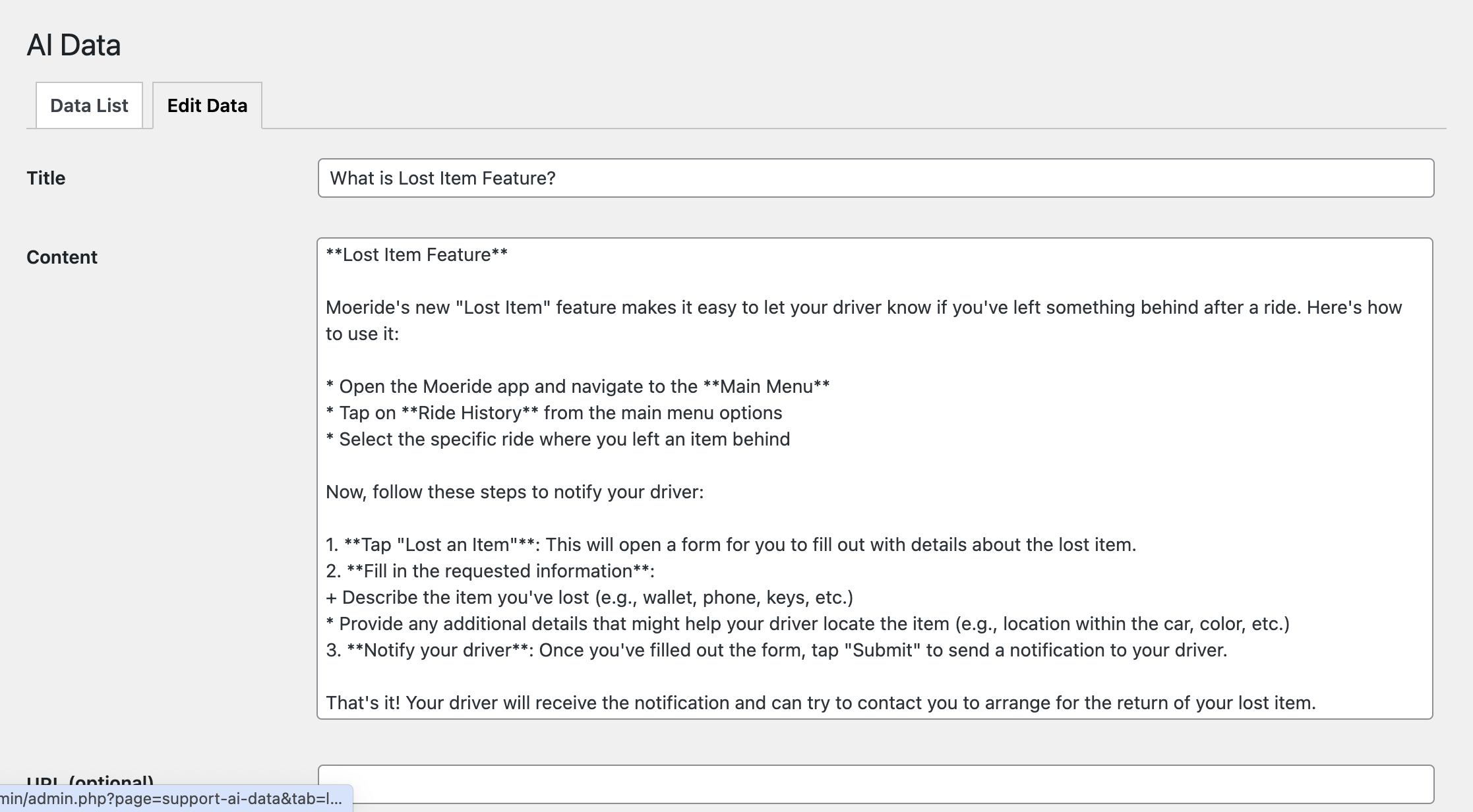This screenshot has height=812, width=1473.
Task: Click the Title field label
Action: click(46, 178)
